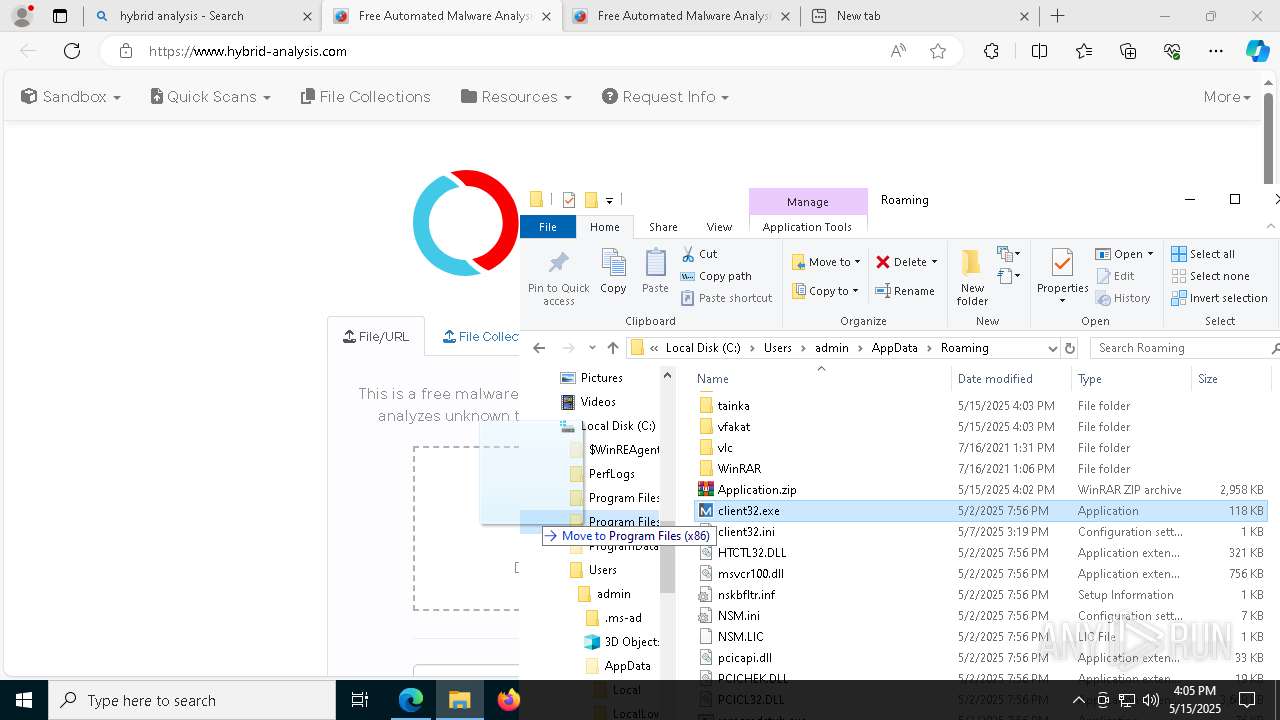
Task: Click the Edit ribbon button
Action: coord(1115,276)
